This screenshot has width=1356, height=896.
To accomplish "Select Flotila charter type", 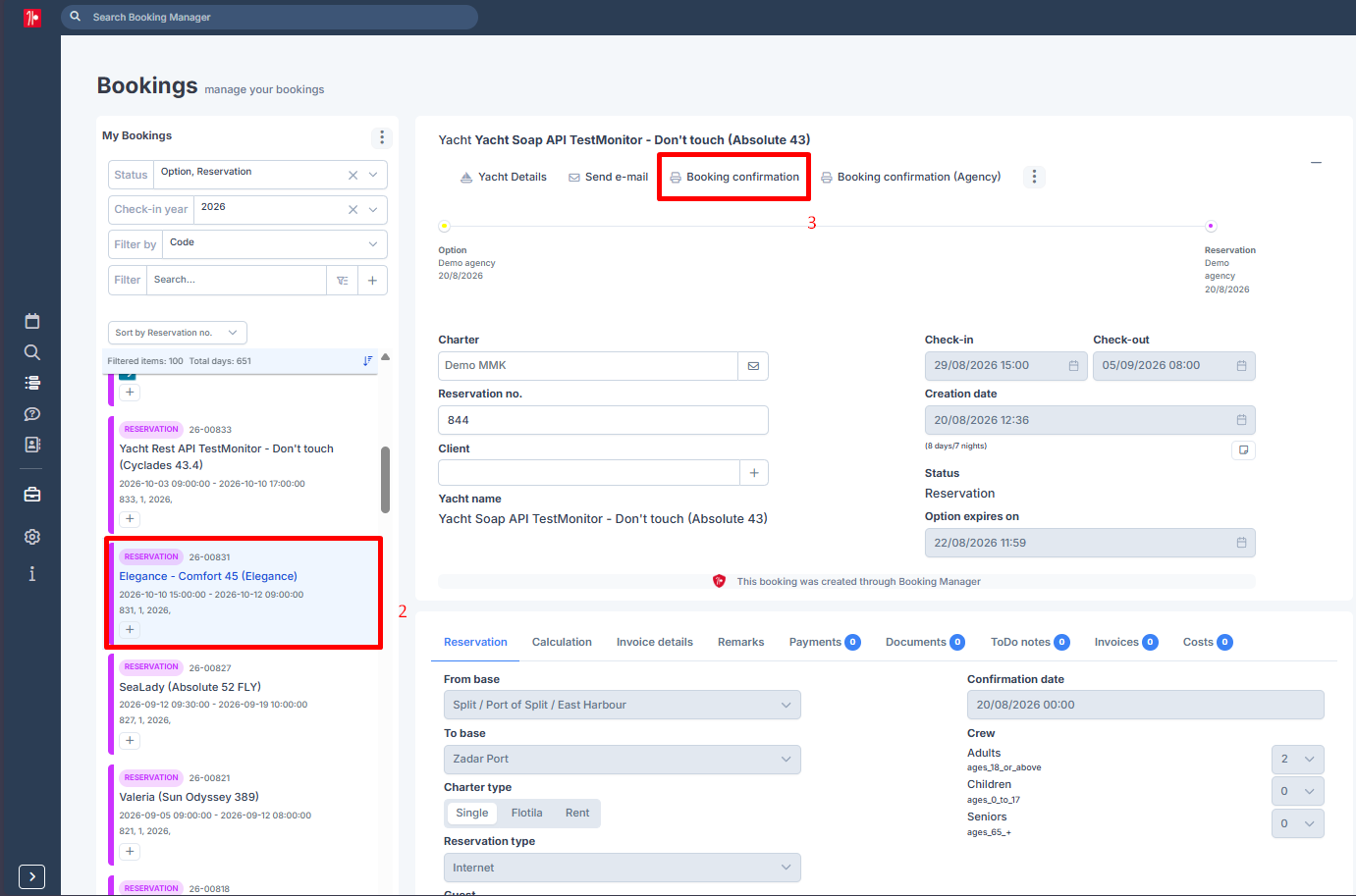I will click(x=526, y=814).
